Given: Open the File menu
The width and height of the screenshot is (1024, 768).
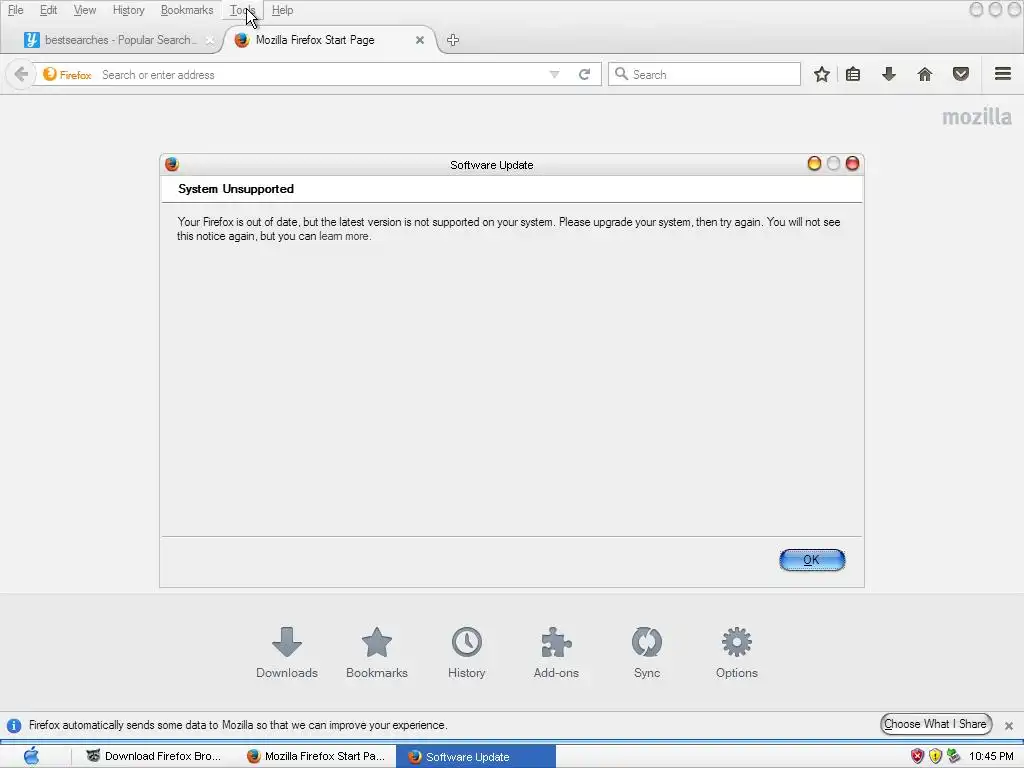Looking at the screenshot, I should (x=16, y=10).
